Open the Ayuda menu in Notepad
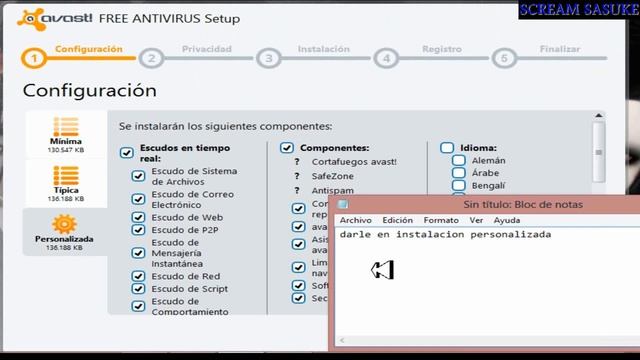 click(x=507, y=220)
